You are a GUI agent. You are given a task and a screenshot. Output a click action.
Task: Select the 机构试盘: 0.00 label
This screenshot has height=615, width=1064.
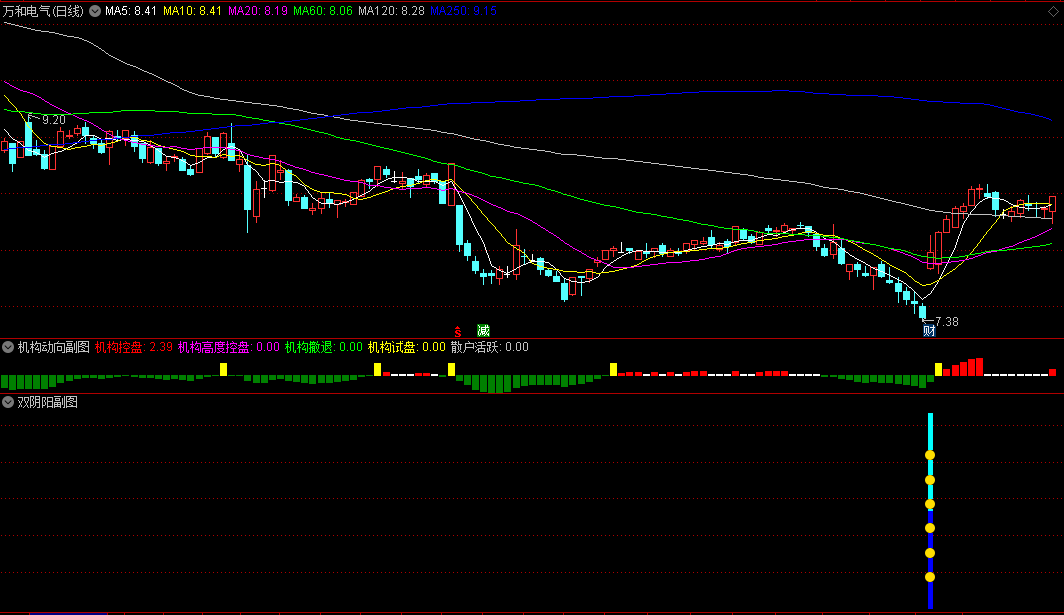tap(406, 347)
